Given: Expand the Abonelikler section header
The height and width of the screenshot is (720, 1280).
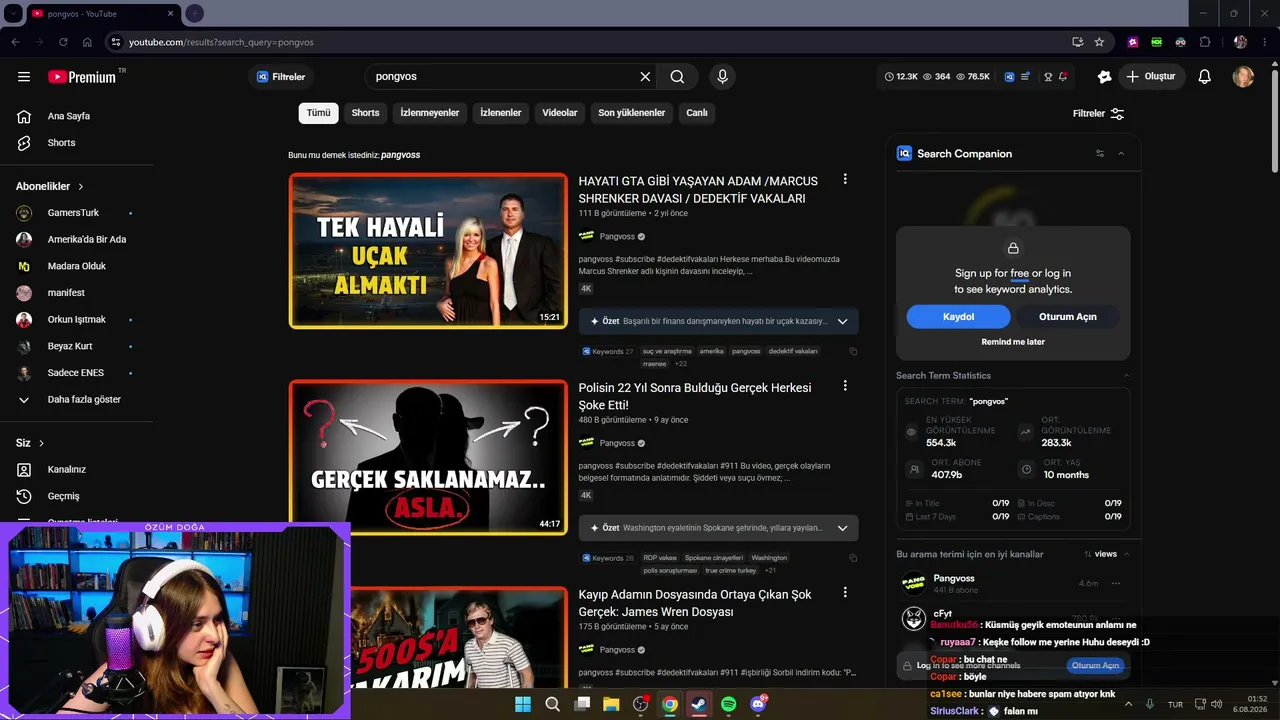Looking at the screenshot, I should (x=50, y=186).
